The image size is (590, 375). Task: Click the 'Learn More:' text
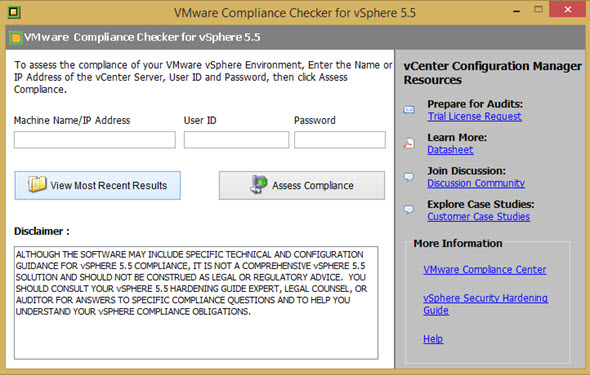pos(457,137)
